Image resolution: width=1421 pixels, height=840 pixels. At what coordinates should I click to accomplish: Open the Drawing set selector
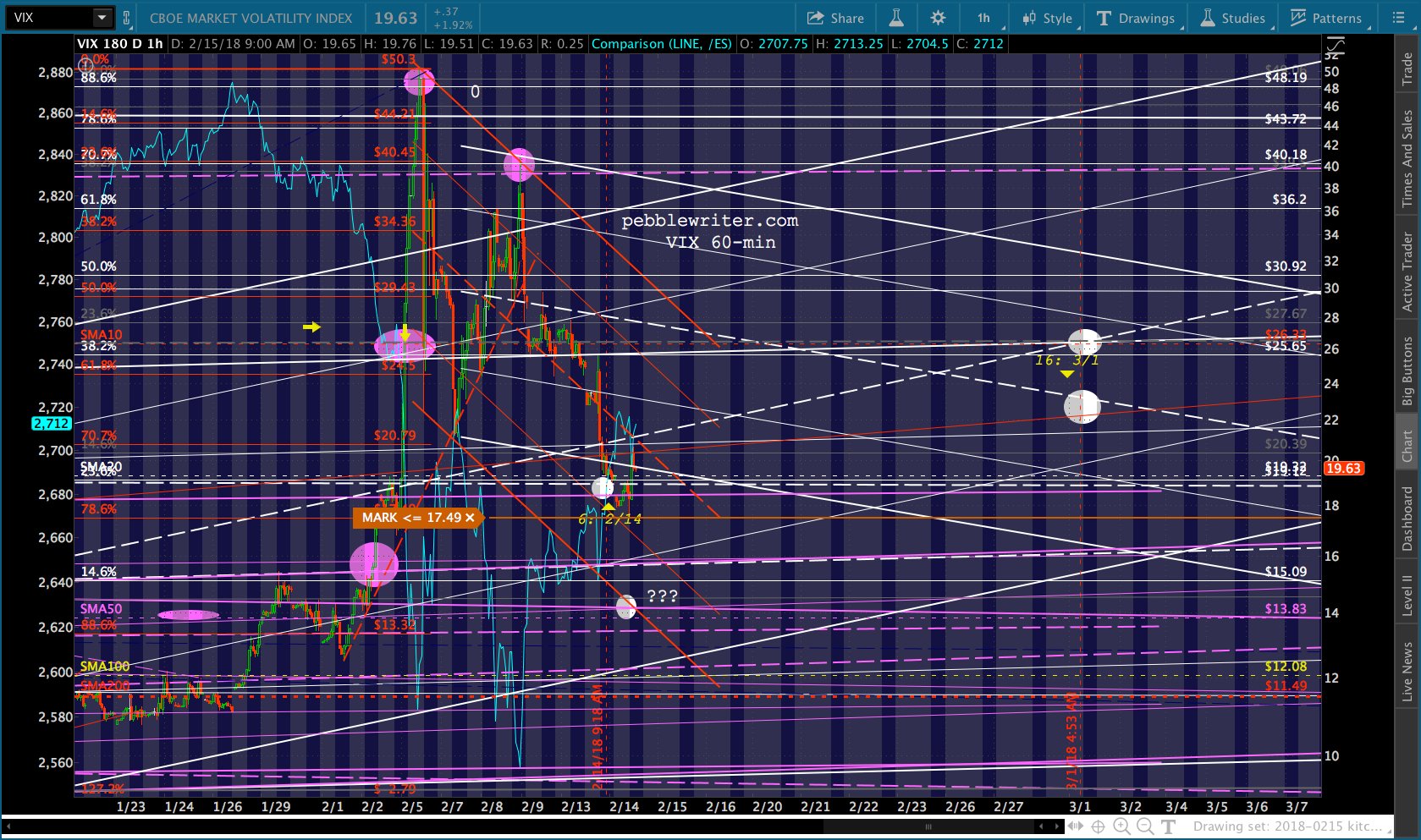[1286, 826]
